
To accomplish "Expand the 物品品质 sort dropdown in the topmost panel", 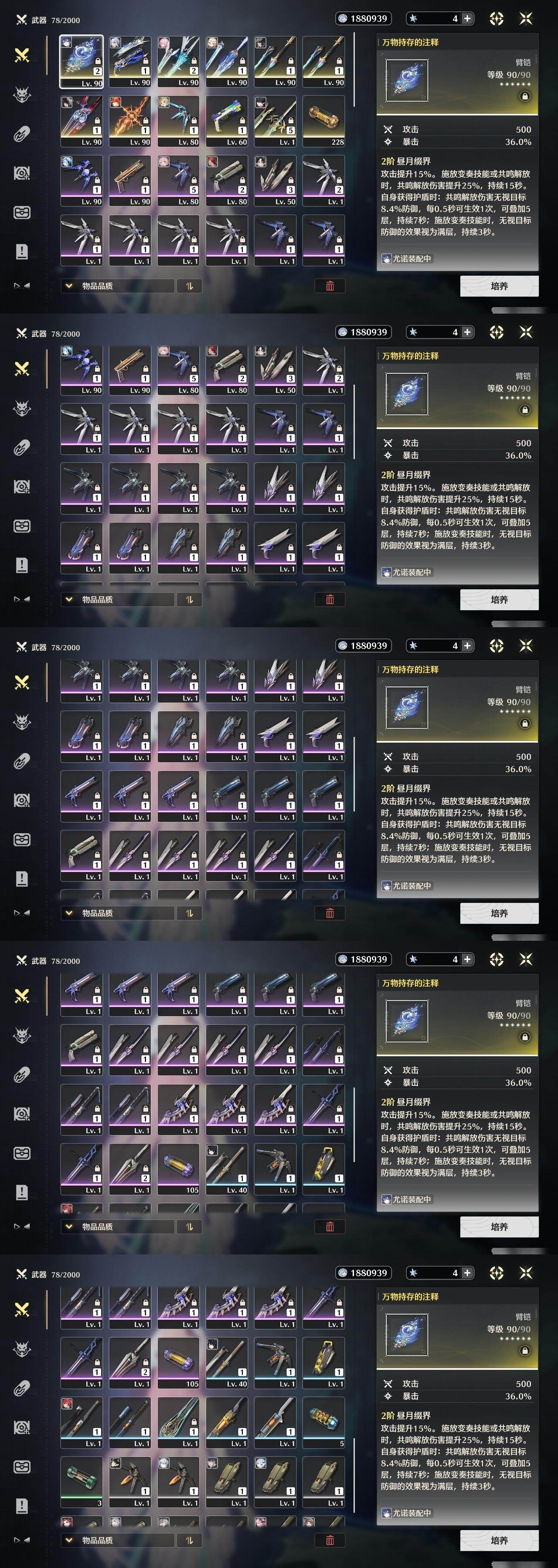I will point(118,285).
